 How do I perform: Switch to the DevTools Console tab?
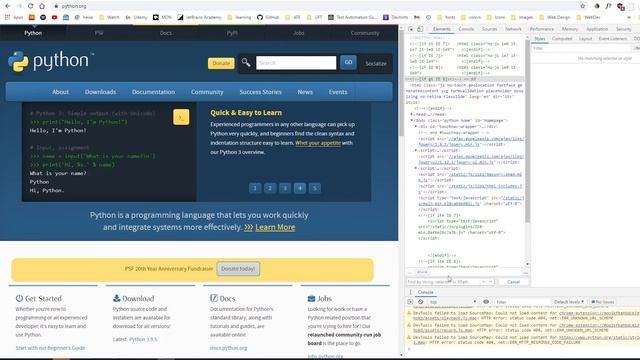[x=466, y=29]
